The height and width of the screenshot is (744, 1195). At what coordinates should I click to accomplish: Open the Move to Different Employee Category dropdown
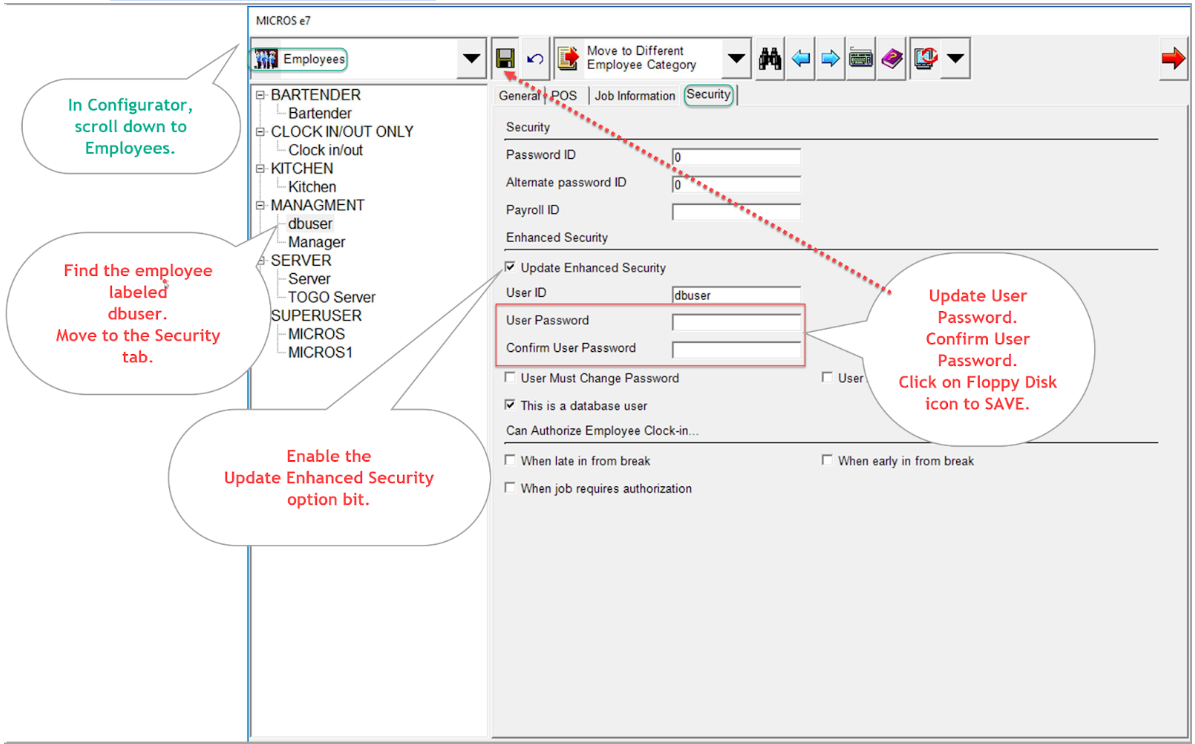point(736,58)
